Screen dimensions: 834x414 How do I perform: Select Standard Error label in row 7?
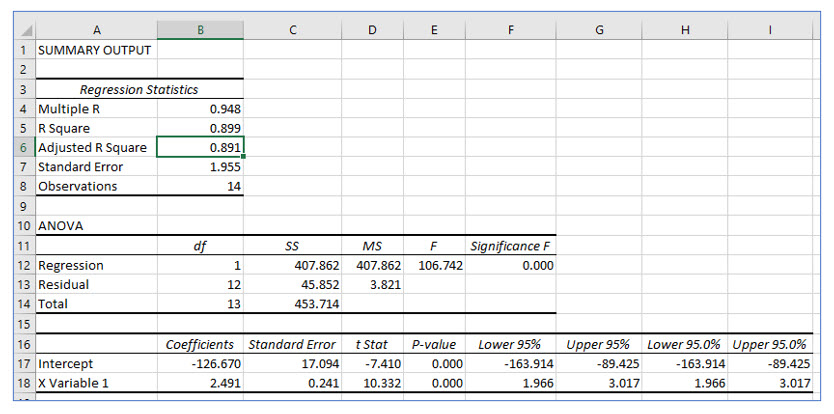click(x=96, y=167)
